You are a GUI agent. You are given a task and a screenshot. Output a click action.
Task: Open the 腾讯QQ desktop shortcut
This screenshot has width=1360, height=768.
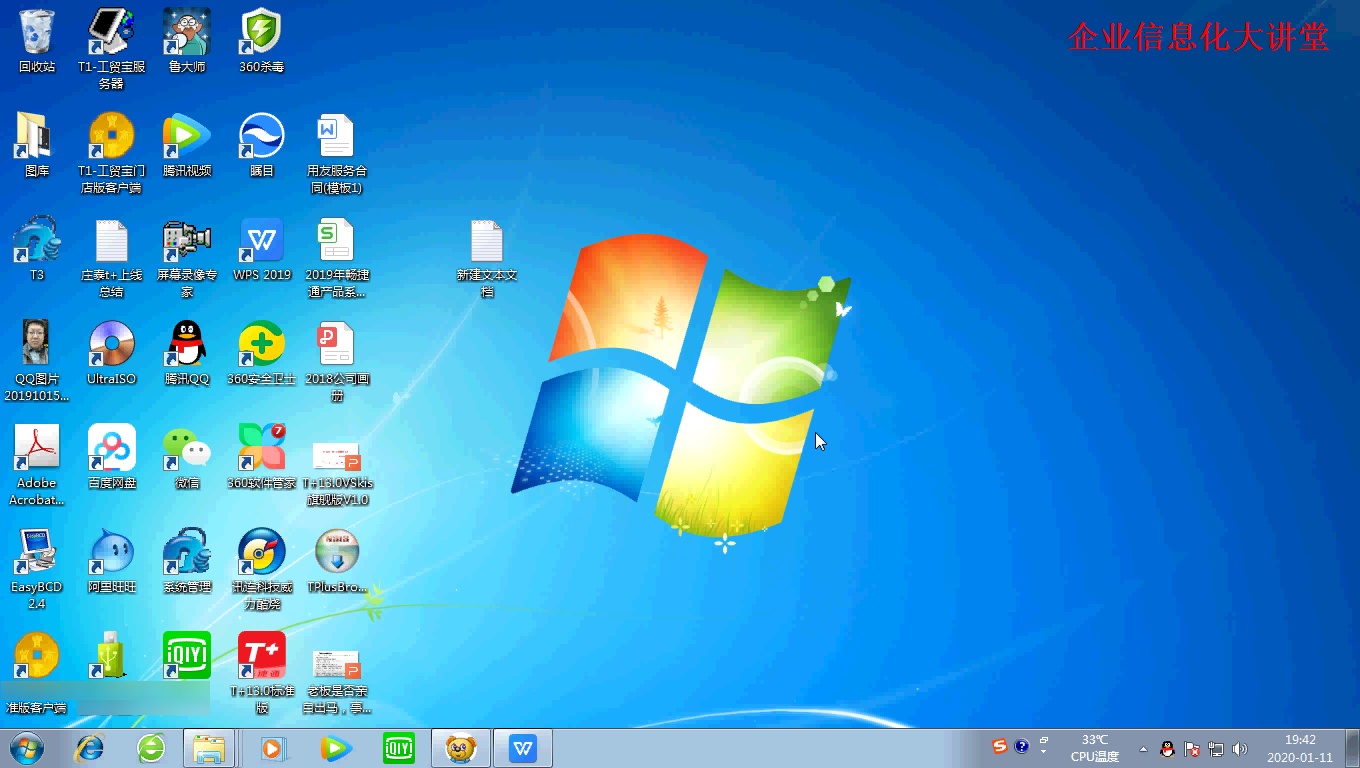click(187, 353)
